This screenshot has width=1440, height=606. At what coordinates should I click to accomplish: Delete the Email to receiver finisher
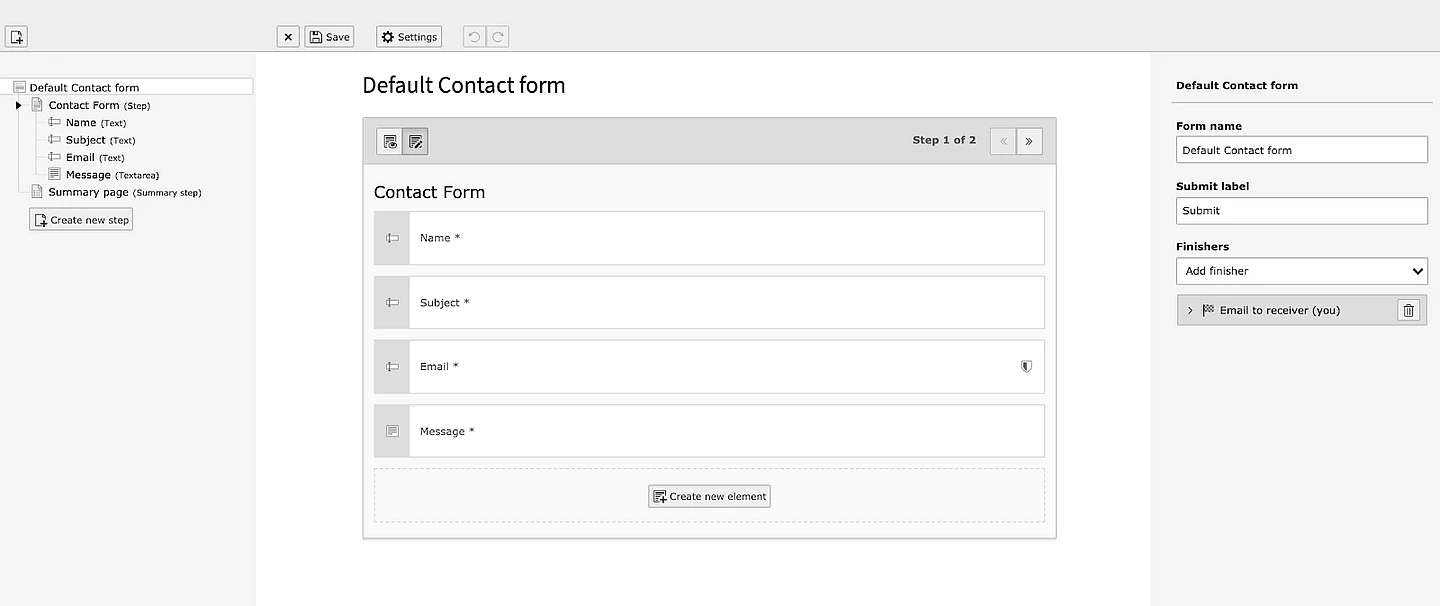coord(1408,310)
